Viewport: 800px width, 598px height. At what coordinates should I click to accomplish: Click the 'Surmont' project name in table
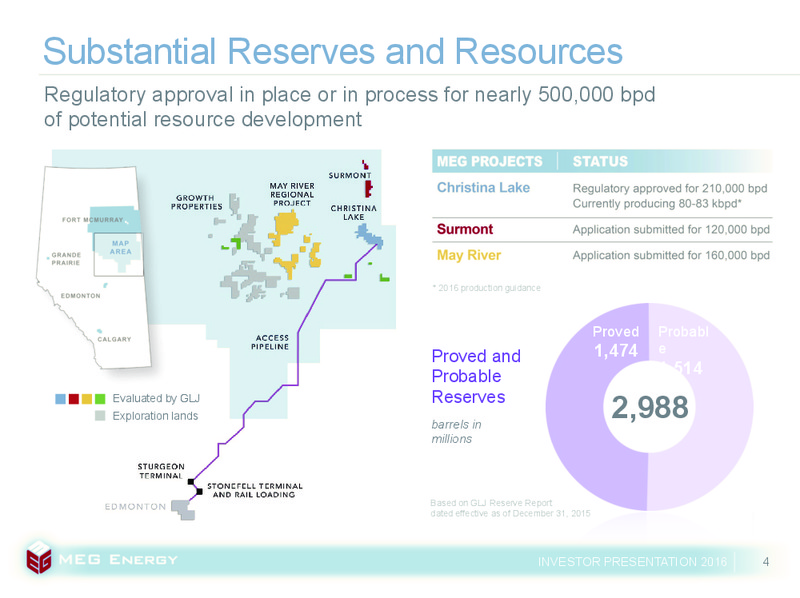click(x=465, y=229)
